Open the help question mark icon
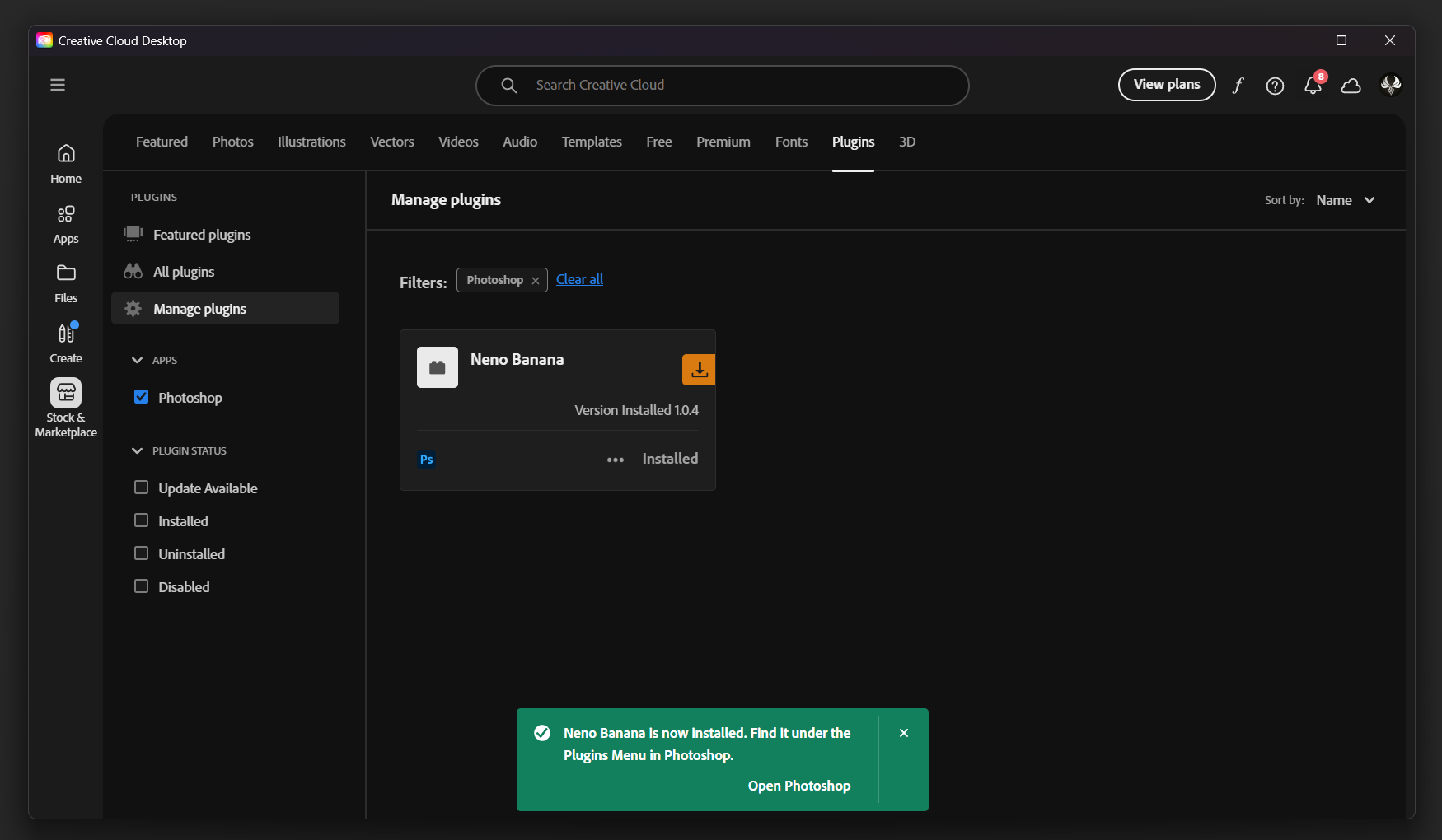The height and width of the screenshot is (840, 1442). point(1275,86)
